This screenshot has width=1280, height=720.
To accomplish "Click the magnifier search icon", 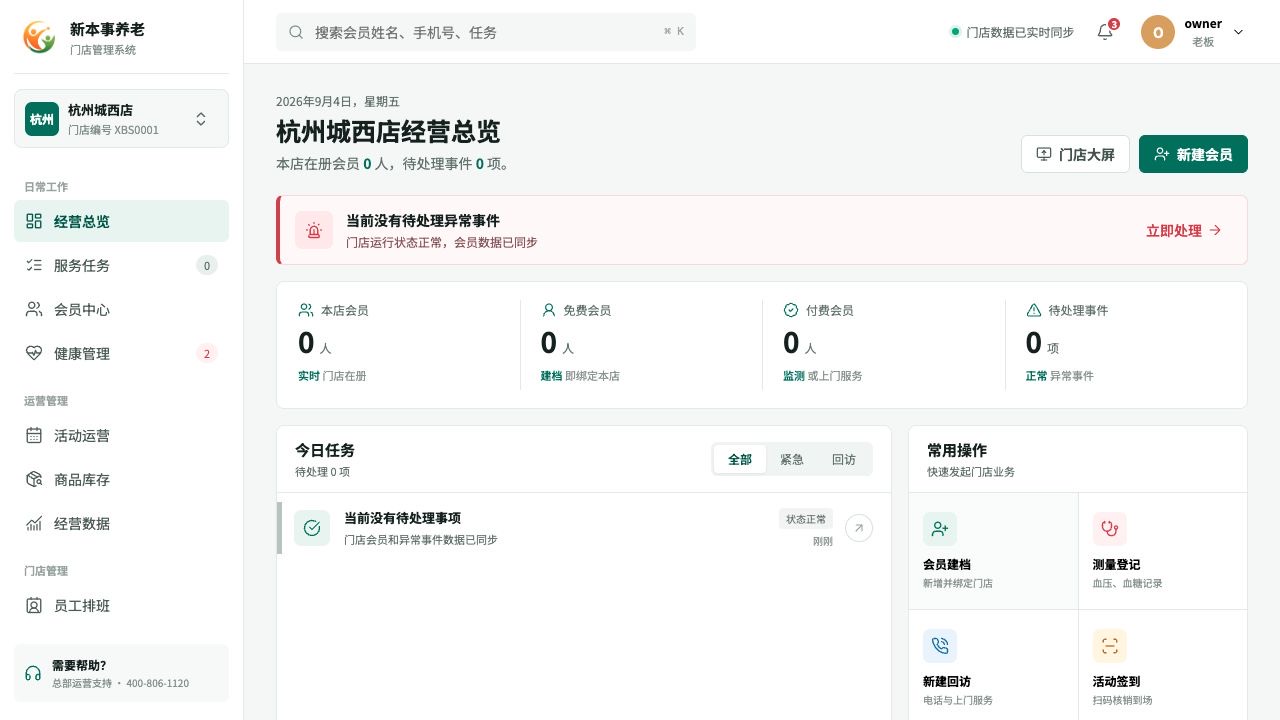I will pos(296,32).
